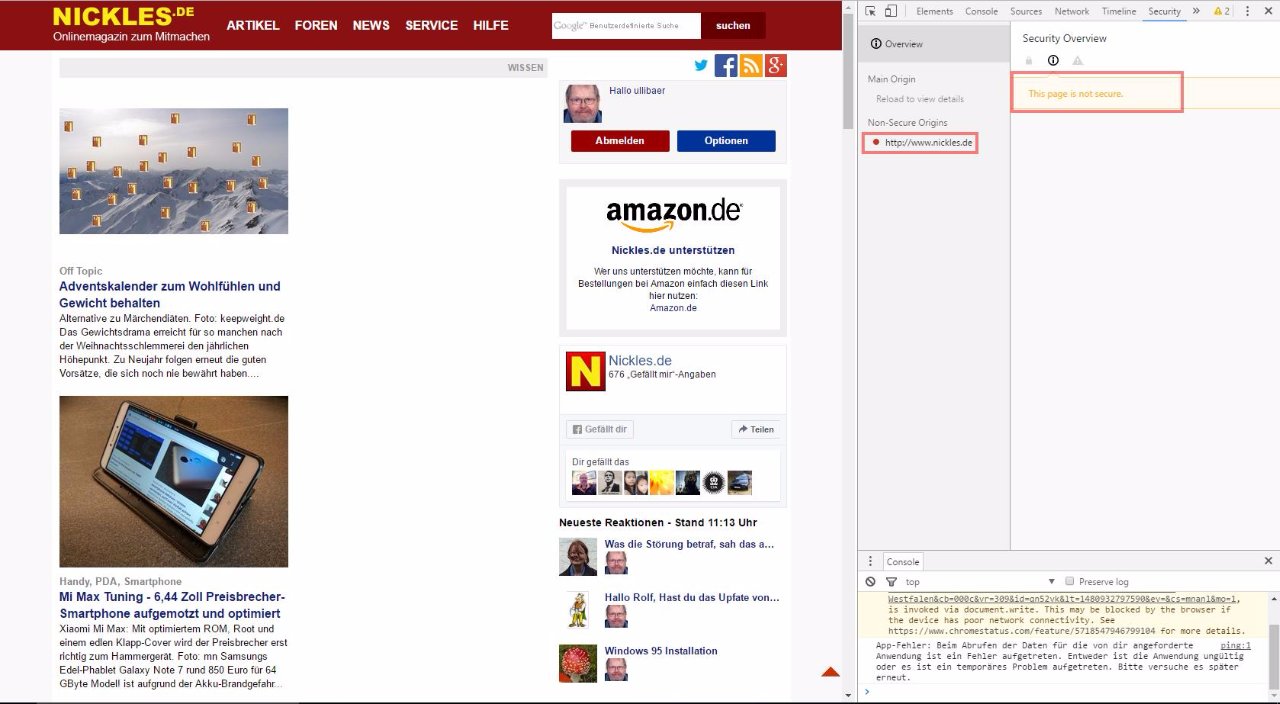Open the Timeline tab
This screenshot has width=1280, height=704.
pos(1119,11)
